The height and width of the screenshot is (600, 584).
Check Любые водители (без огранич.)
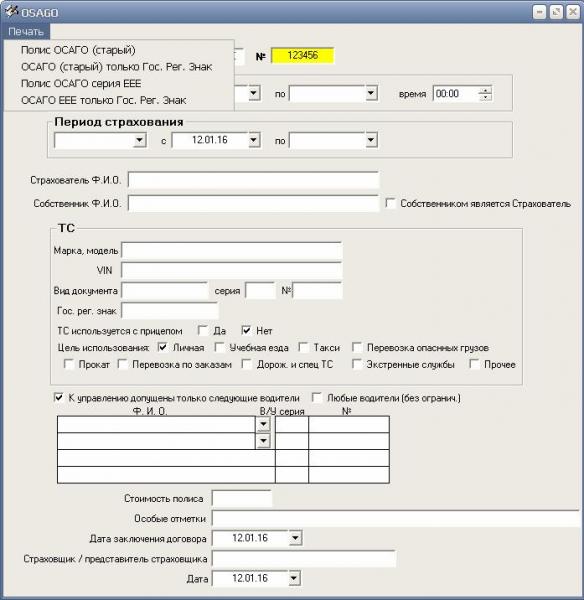coord(316,398)
